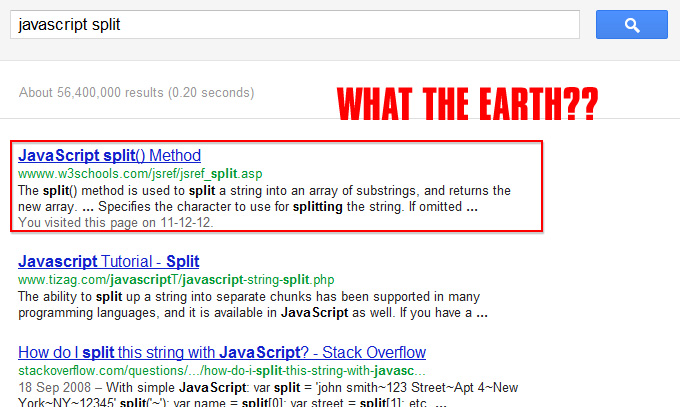Screen dimensions: 680x407
Task: Open the Stack Overflow split string result
Action: click(222, 352)
